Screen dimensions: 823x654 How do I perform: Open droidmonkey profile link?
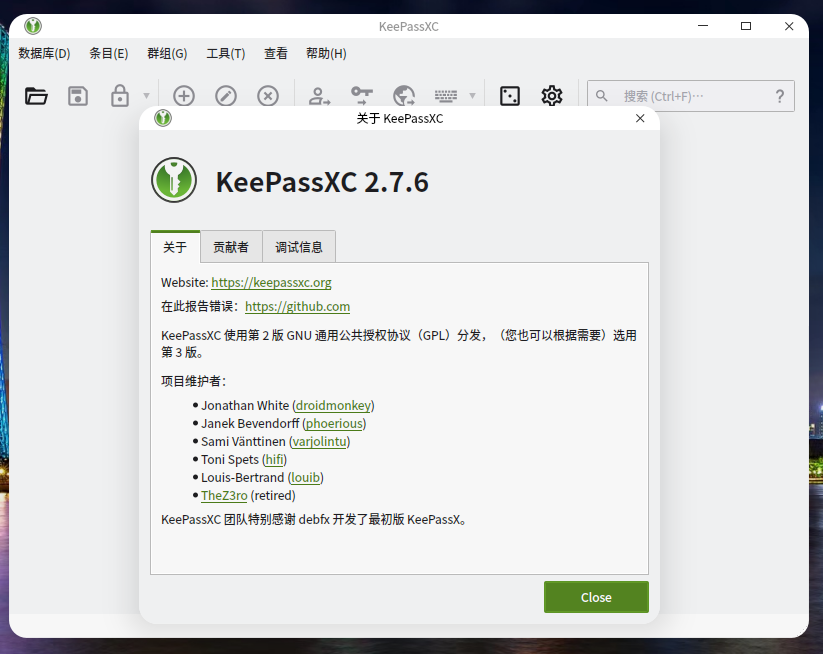pos(333,406)
